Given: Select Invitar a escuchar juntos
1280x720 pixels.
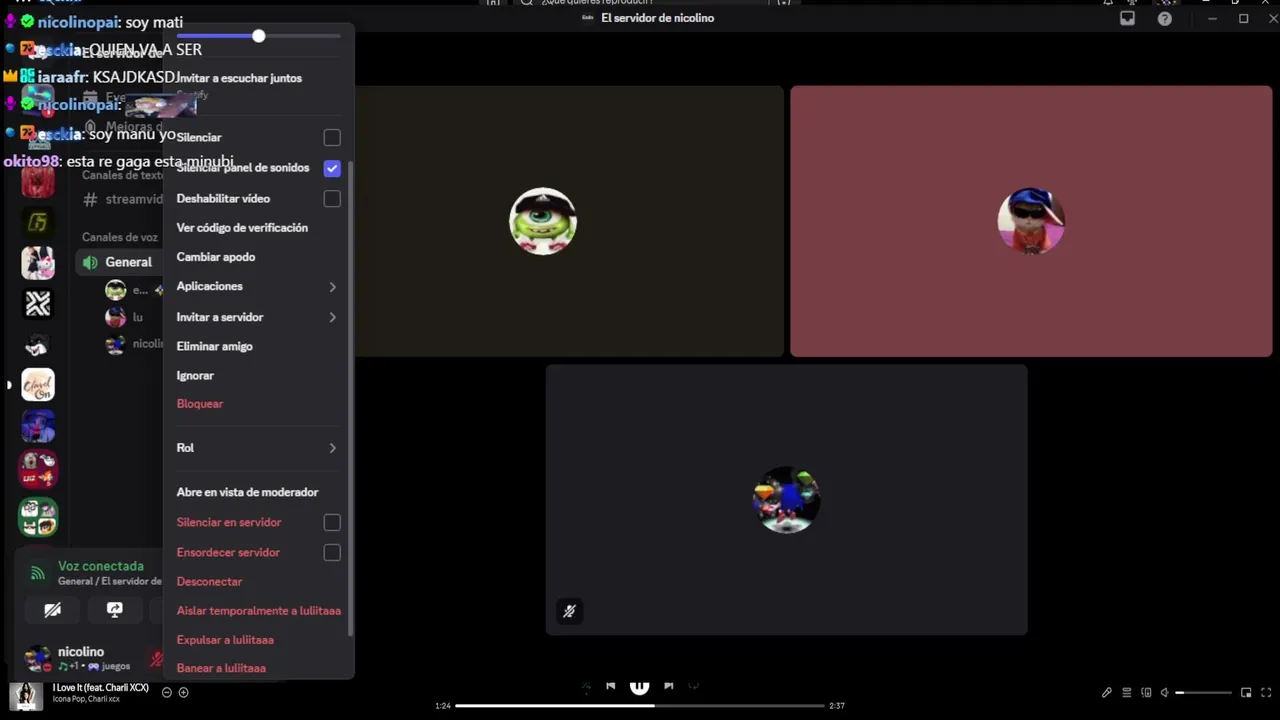Looking at the screenshot, I should (239, 78).
